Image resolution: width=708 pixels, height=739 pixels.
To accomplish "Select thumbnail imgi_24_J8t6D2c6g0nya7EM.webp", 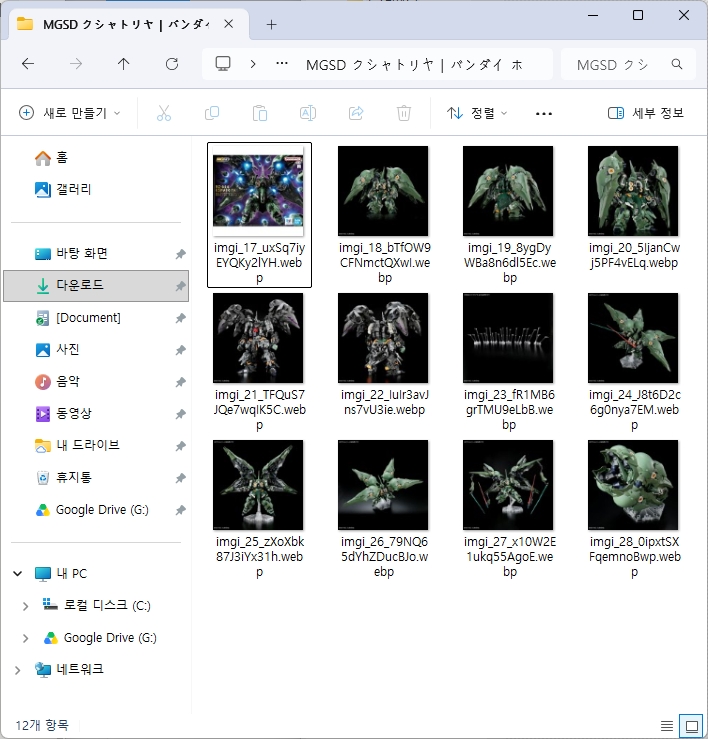I will 633,338.
